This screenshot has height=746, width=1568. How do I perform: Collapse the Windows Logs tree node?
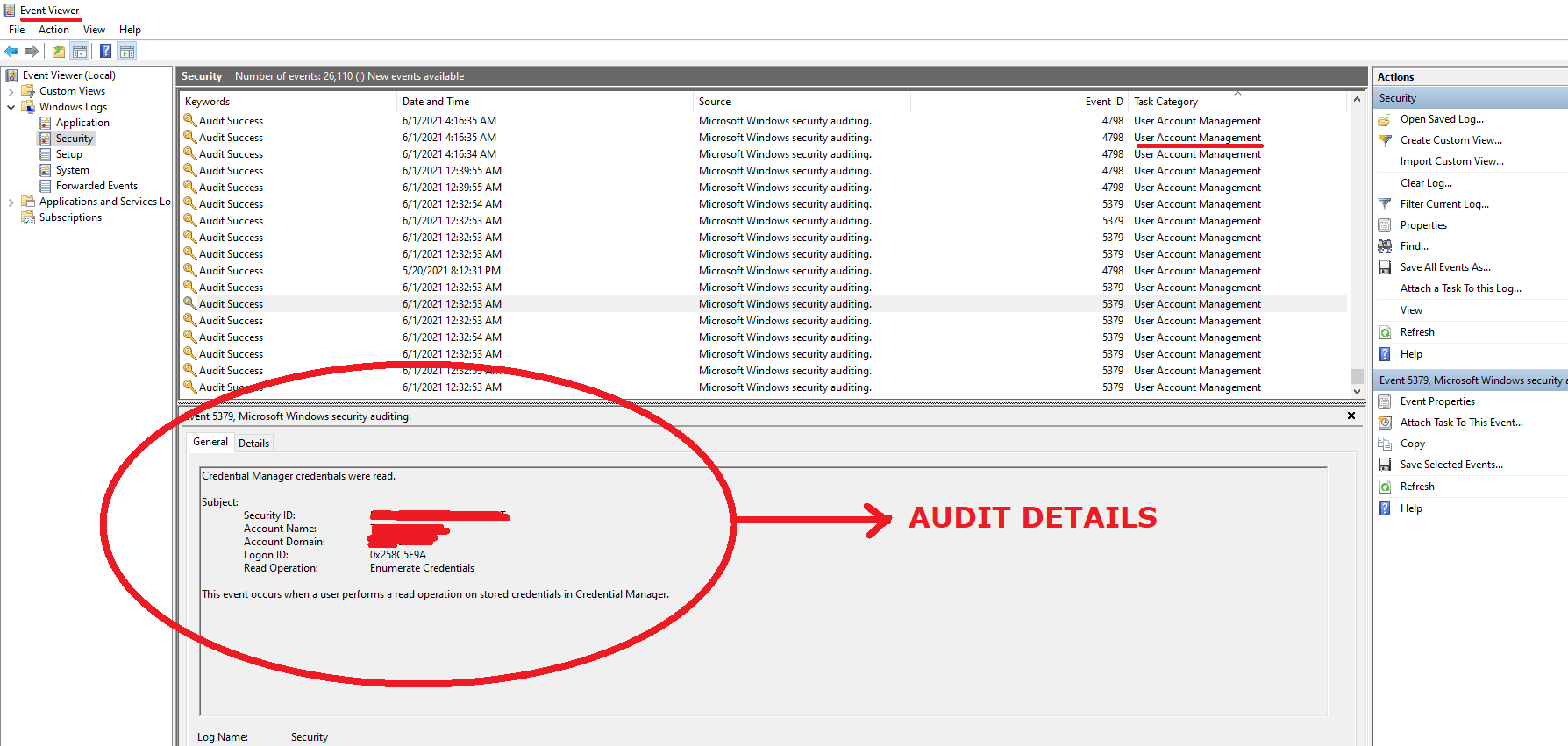tap(11, 107)
